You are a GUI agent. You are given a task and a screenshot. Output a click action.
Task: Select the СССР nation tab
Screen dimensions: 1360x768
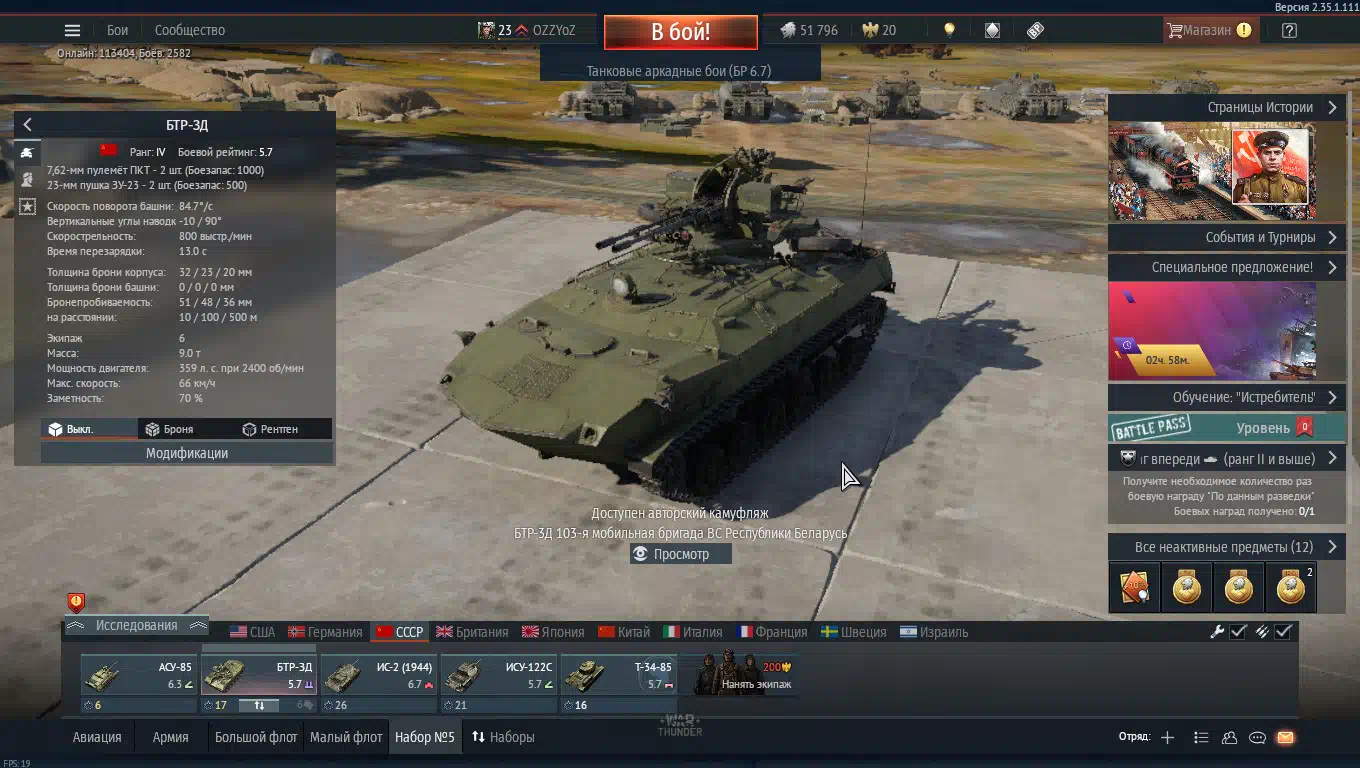pyautogui.click(x=400, y=632)
